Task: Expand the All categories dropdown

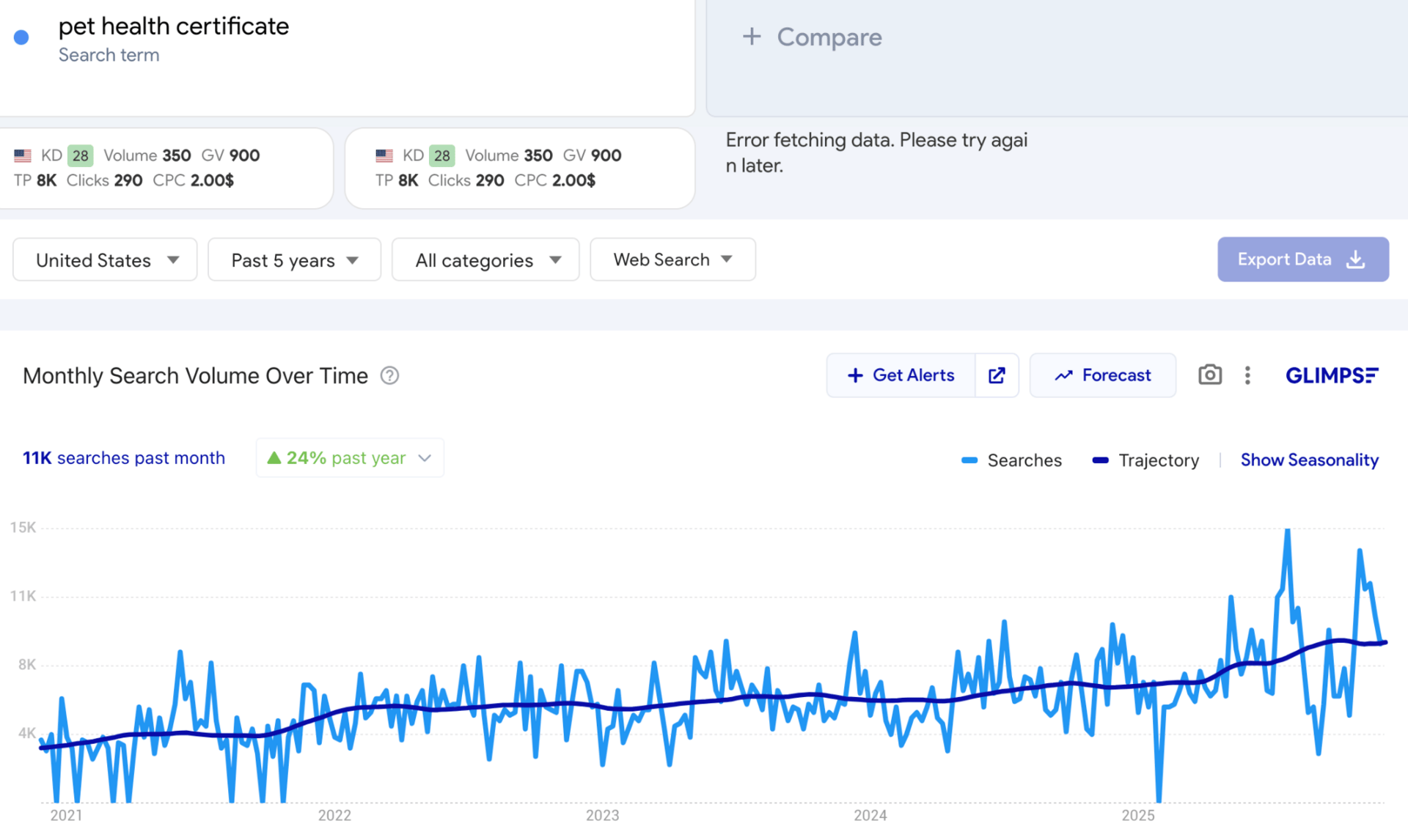Action: 485,259
